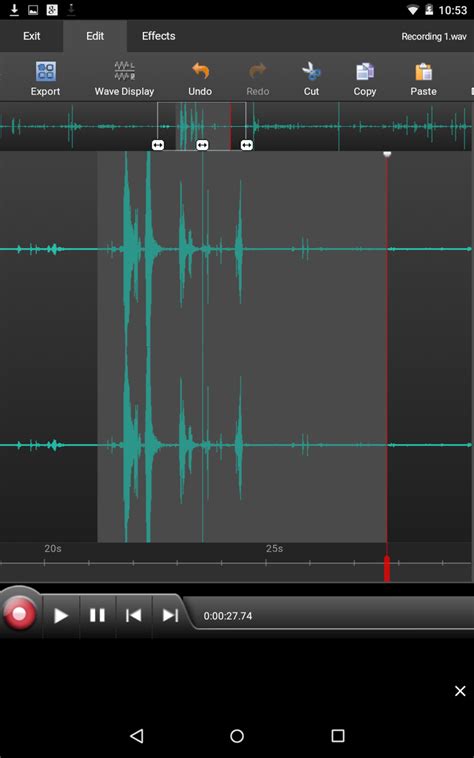Tap the Exit tab
474x758 pixels.
point(31,36)
